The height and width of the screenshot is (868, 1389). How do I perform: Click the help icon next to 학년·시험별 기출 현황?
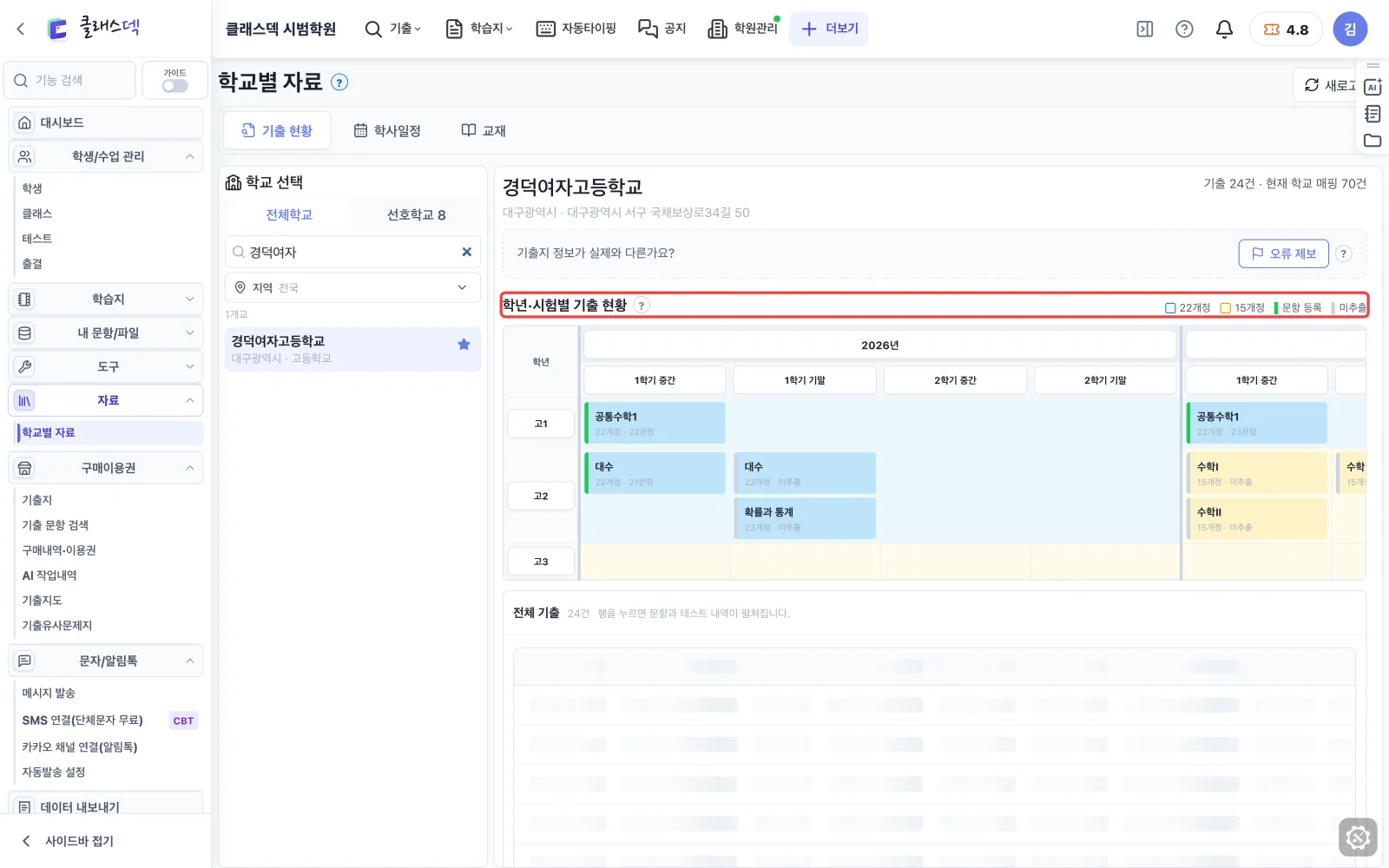click(x=642, y=306)
